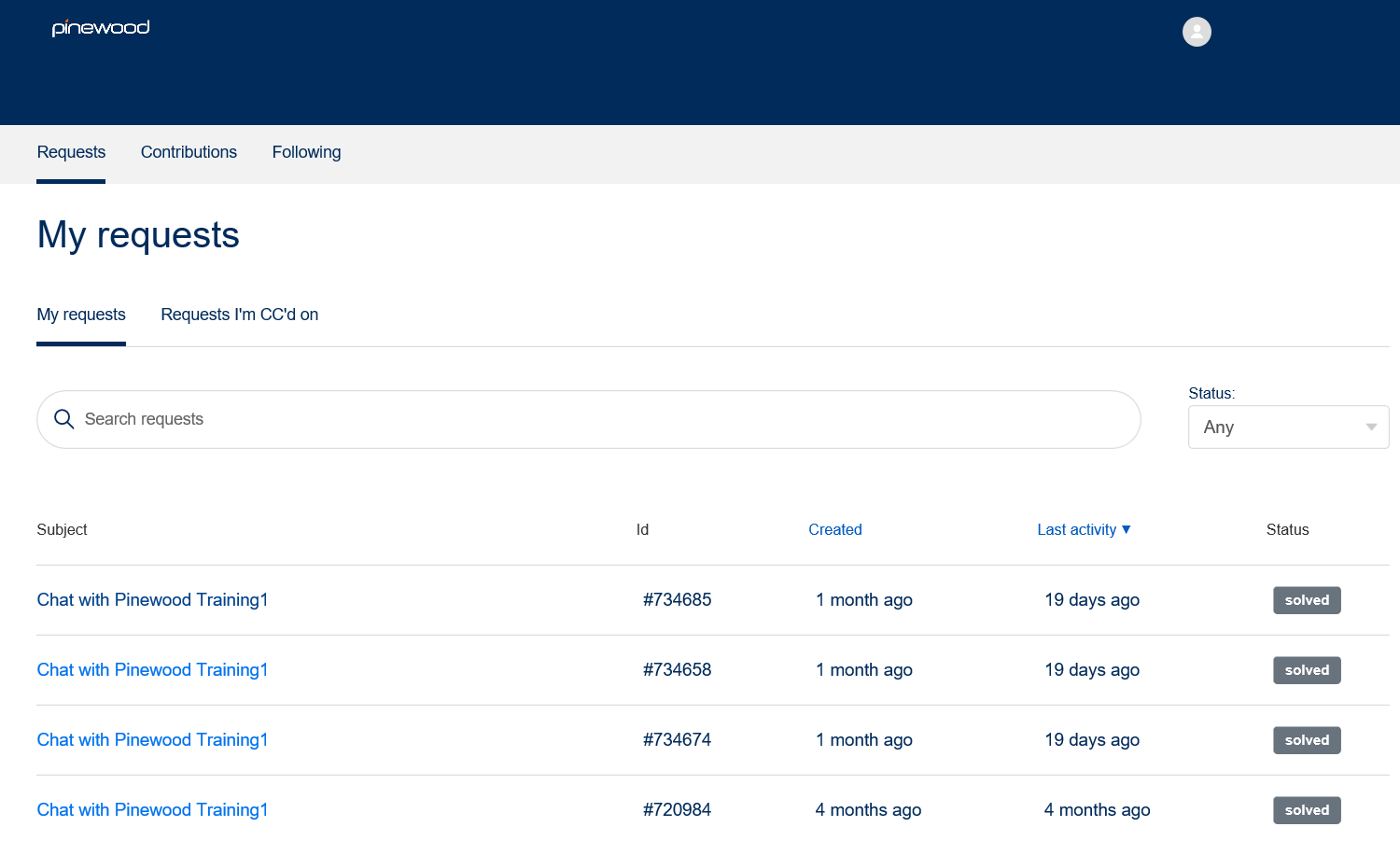Click the Pinewood logo
Screen dimensions: 1400x841
click(101, 28)
